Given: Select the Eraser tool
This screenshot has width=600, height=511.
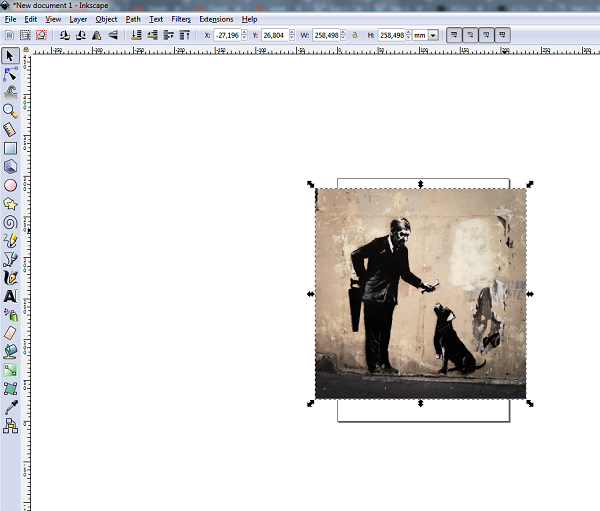Looking at the screenshot, I should (x=10, y=333).
